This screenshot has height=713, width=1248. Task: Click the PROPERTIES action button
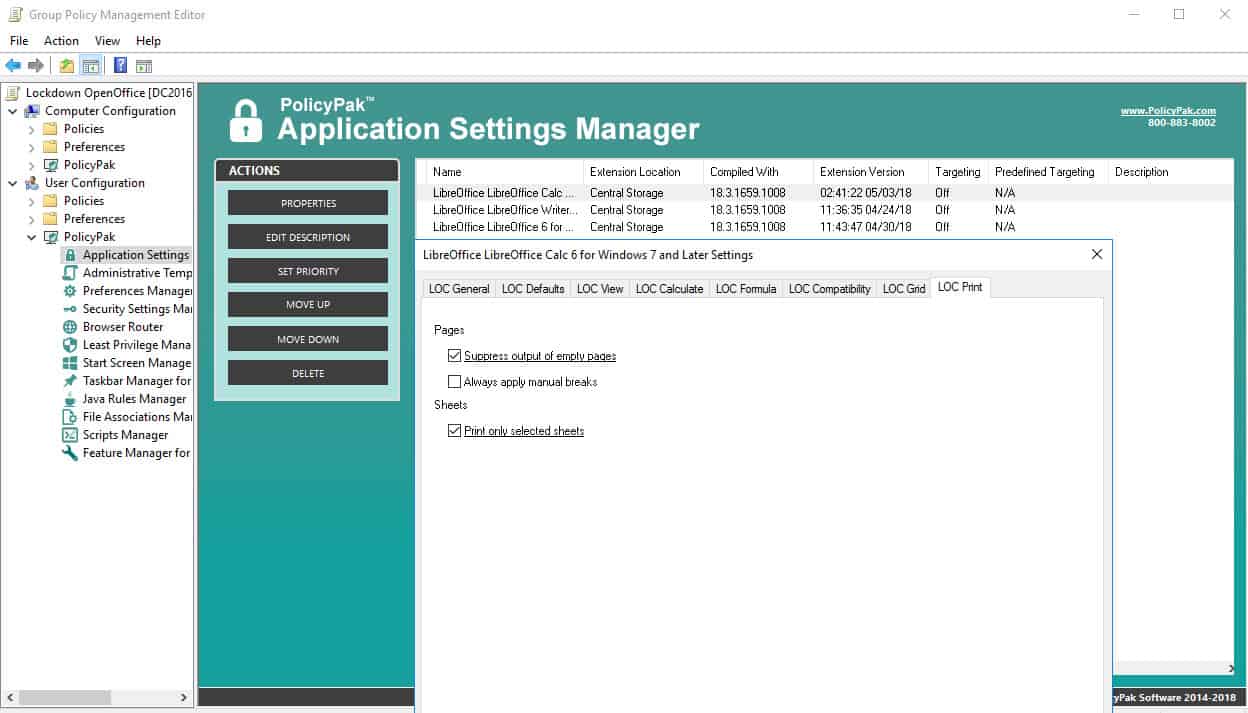click(x=308, y=203)
